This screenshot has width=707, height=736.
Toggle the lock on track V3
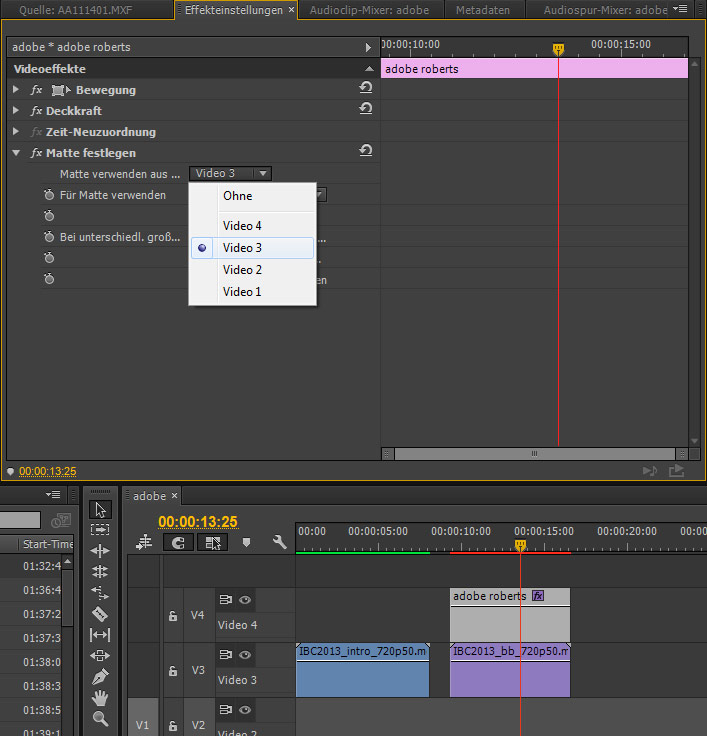[173, 672]
